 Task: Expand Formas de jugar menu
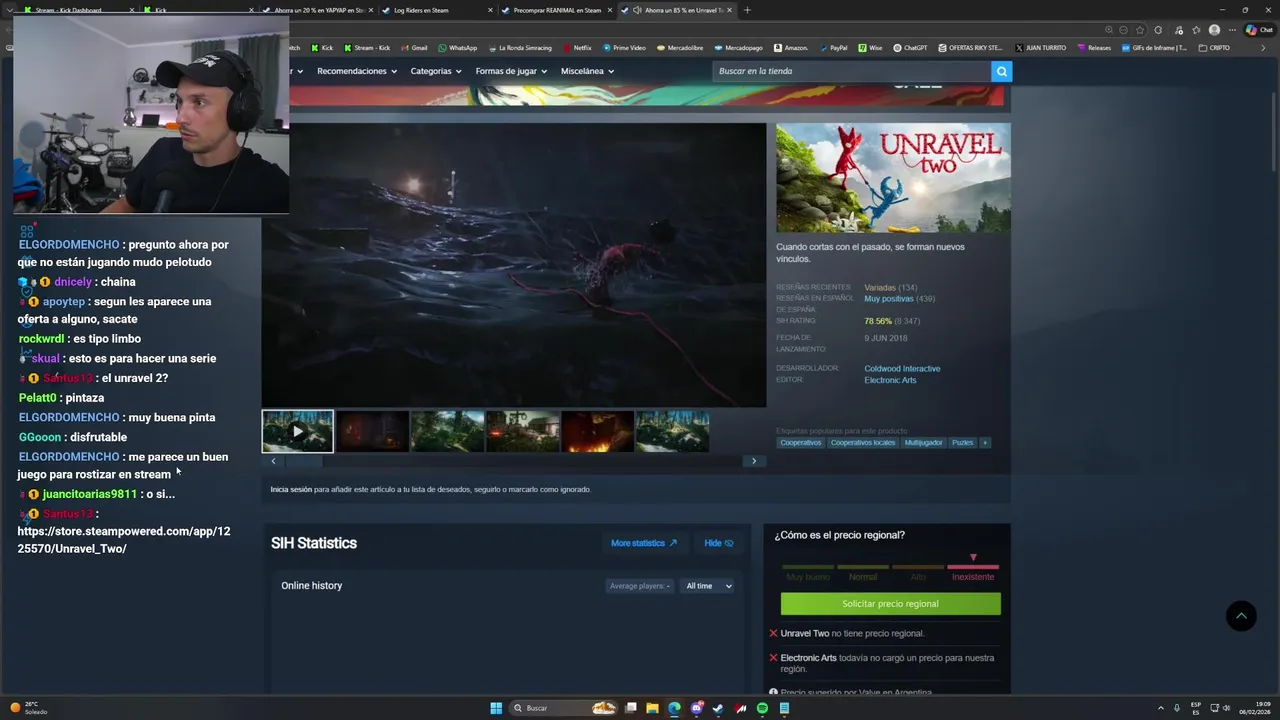pyautogui.click(x=512, y=71)
